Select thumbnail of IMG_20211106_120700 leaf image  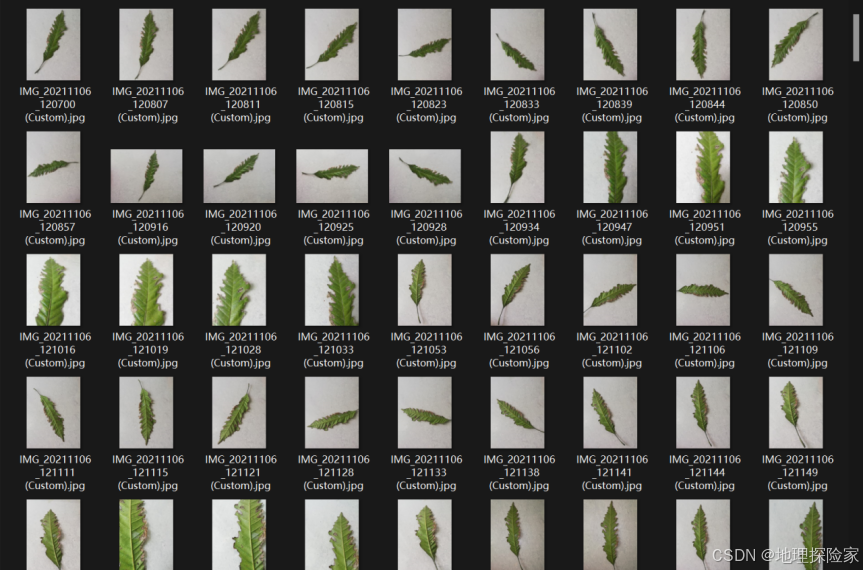53,45
